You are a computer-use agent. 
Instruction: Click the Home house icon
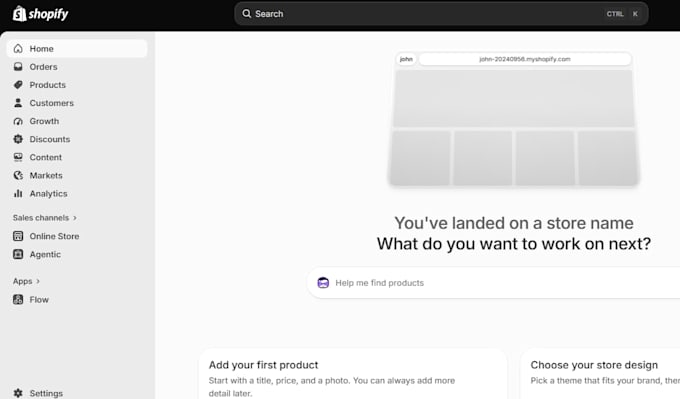click(18, 49)
